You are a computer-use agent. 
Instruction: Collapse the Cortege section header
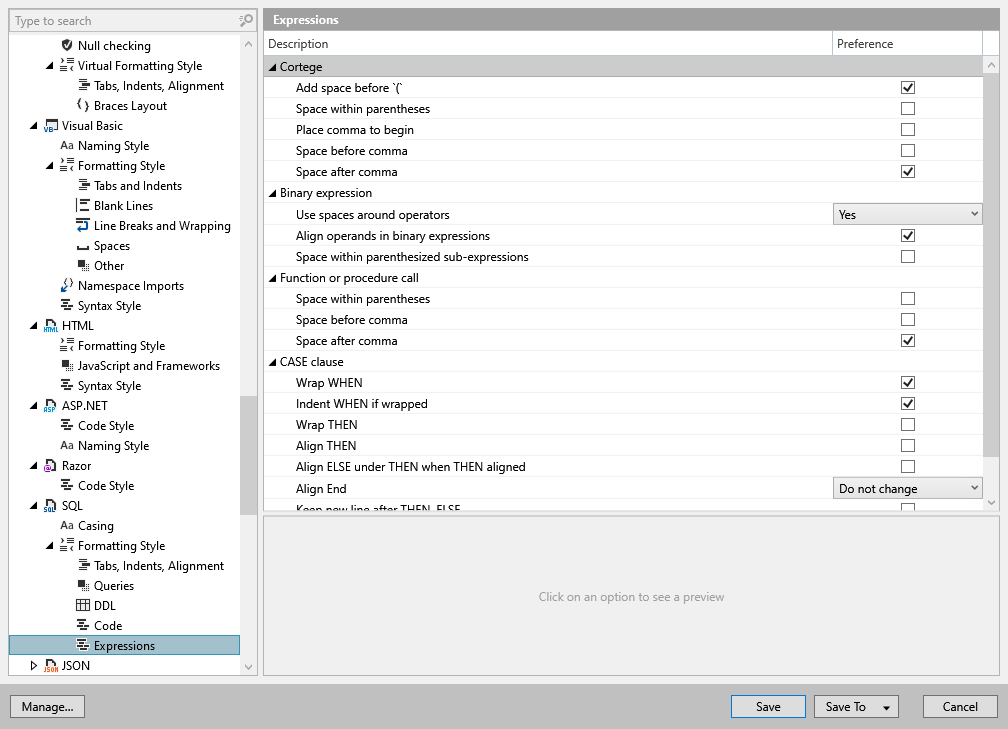(x=272, y=66)
